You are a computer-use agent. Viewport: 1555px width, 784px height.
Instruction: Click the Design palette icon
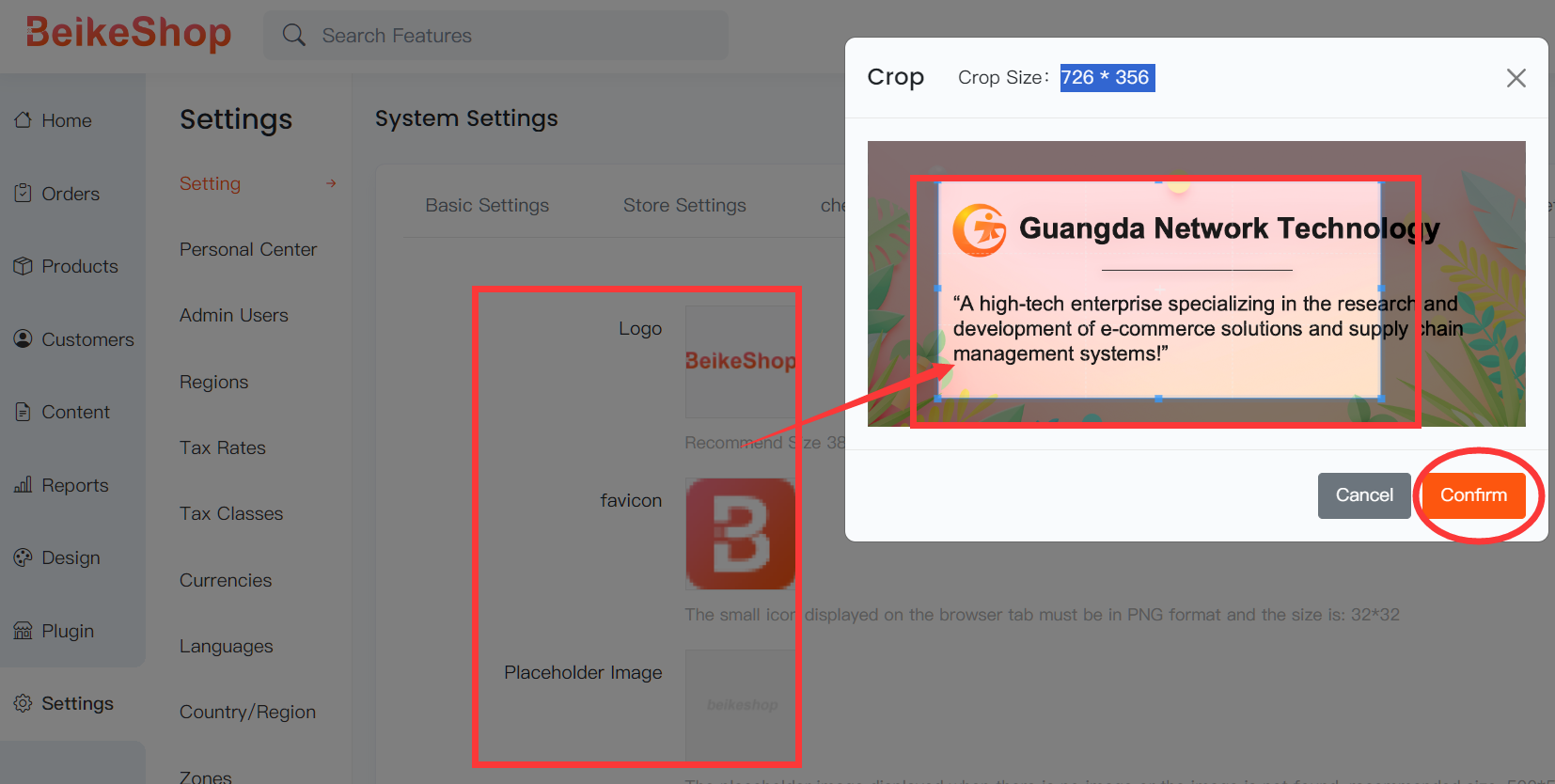pyautogui.click(x=23, y=557)
